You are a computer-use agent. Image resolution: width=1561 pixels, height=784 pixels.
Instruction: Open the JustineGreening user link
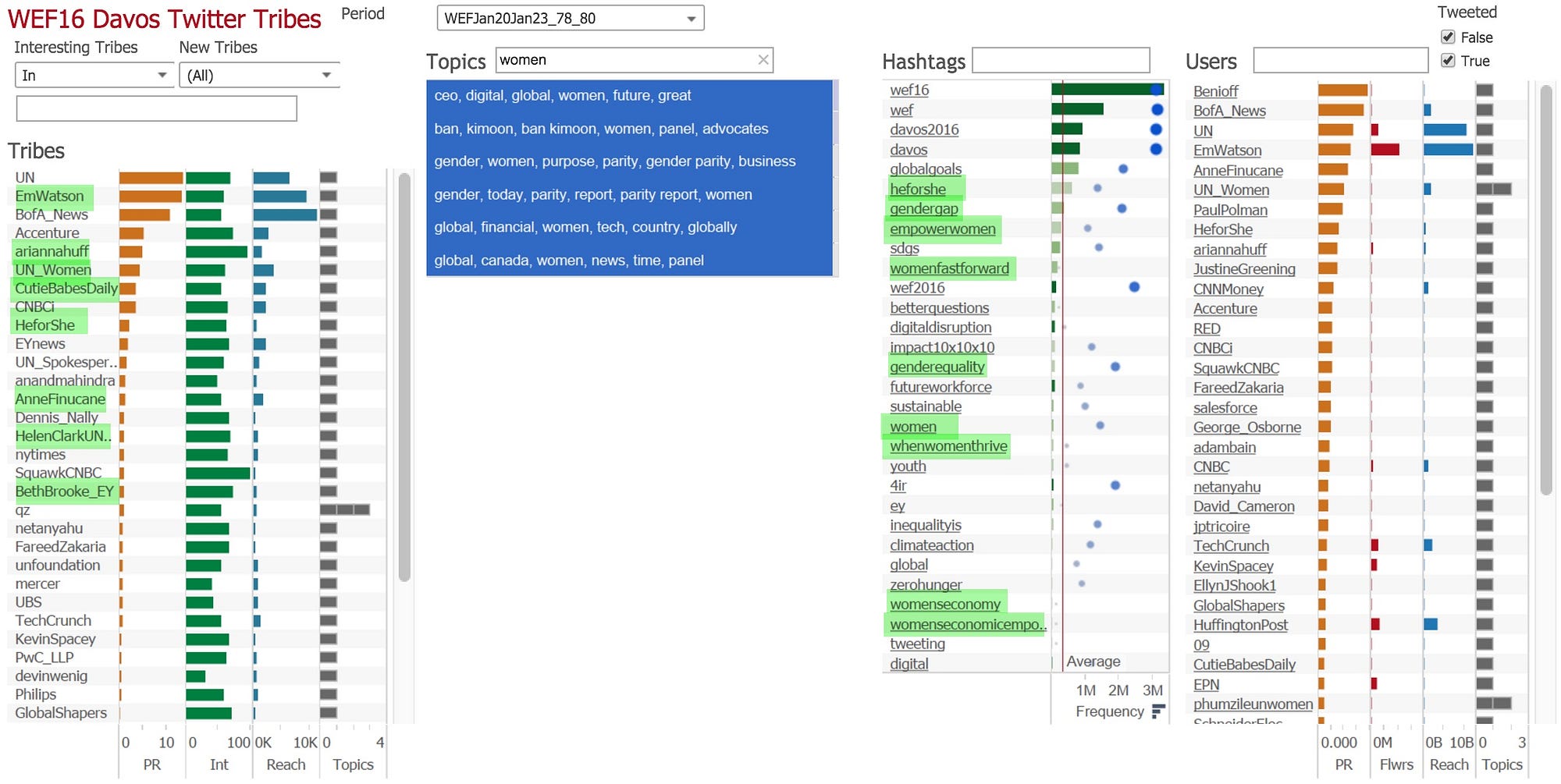click(x=1244, y=269)
